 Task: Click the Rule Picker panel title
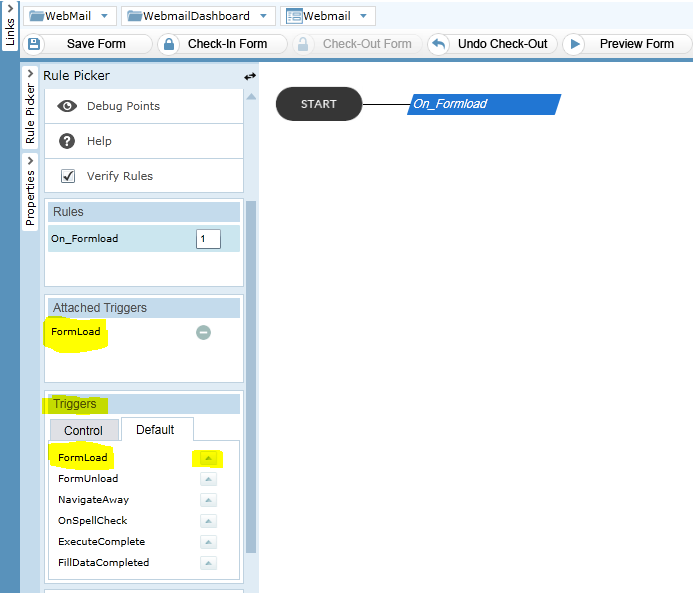click(x=76, y=76)
